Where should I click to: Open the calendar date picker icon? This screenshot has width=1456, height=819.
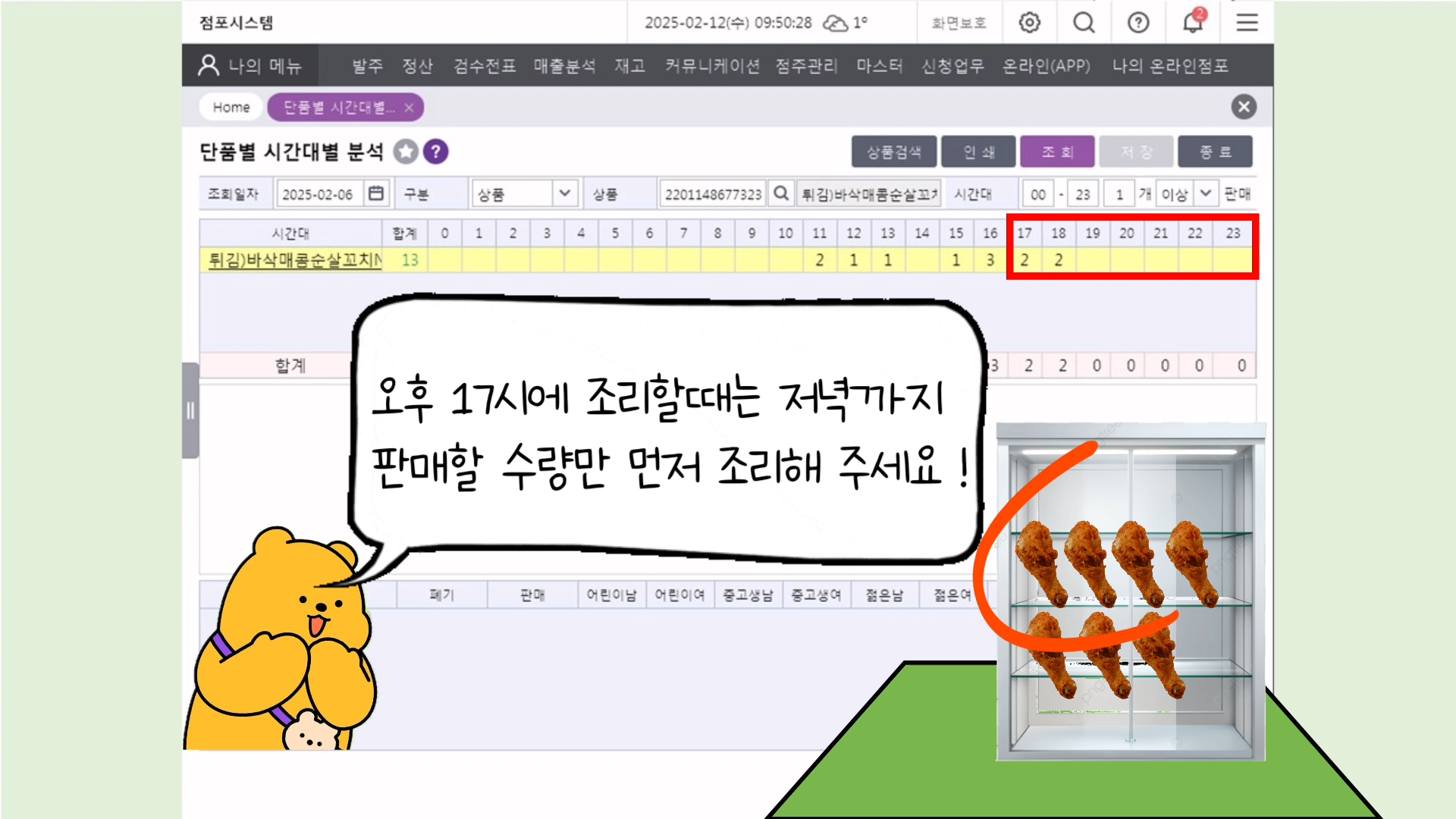(376, 194)
